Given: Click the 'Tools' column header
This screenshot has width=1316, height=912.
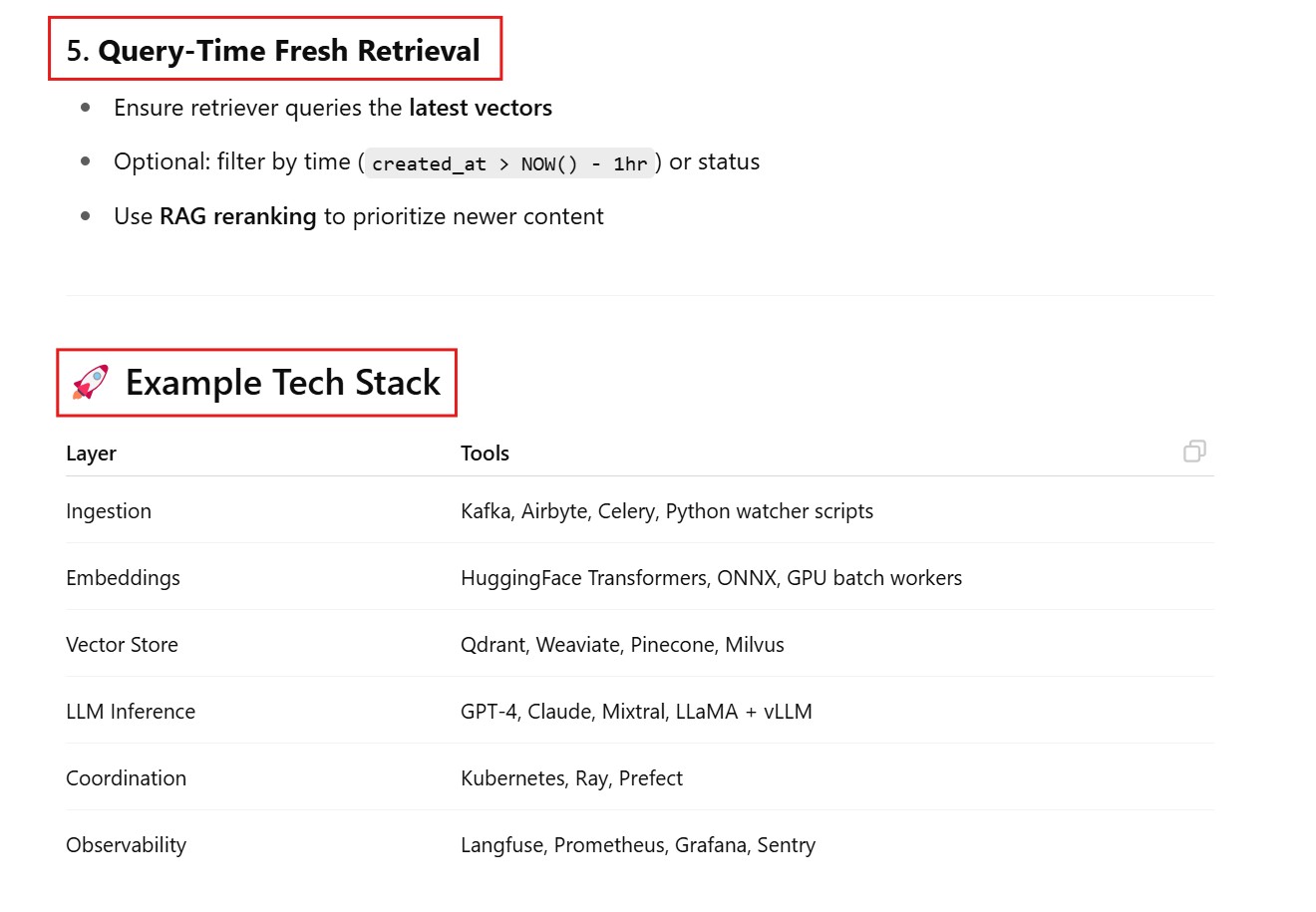Looking at the screenshot, I should (x=485, y=454).
